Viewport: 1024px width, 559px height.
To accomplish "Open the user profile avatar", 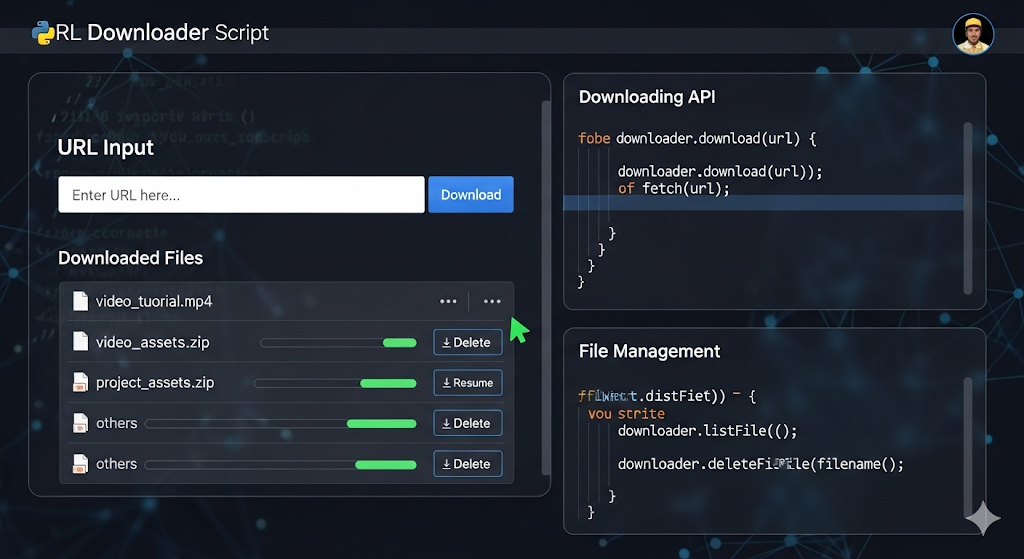I will pos(973,33).
